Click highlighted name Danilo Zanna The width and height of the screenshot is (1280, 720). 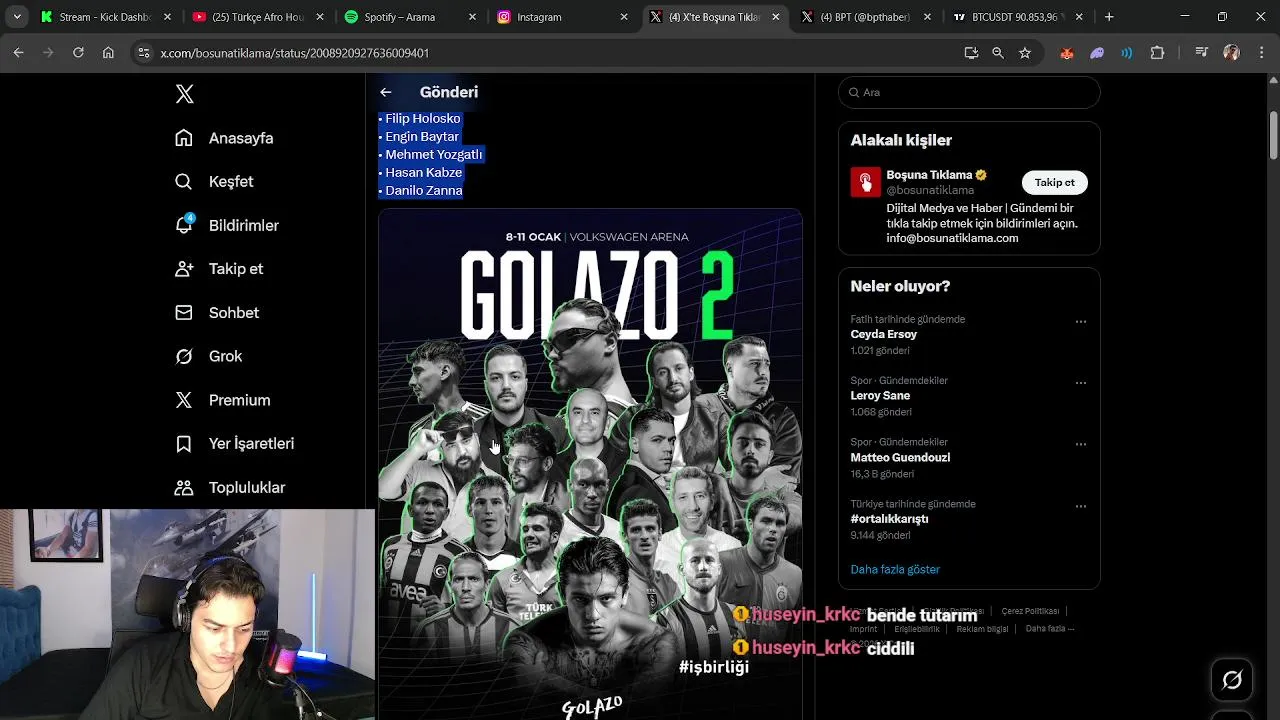[x=424, y=190]
